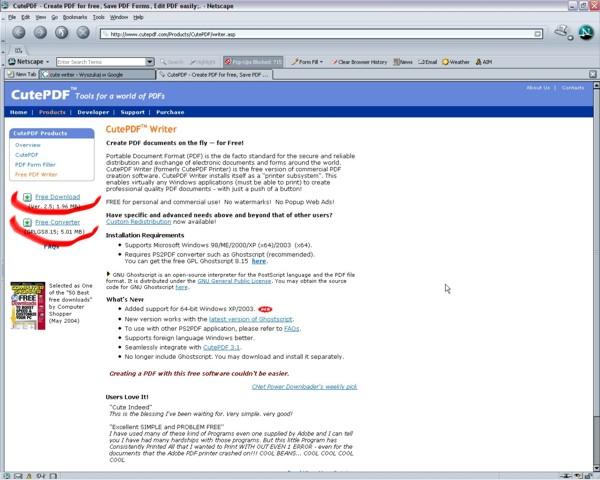Open the Tools menu

click(98, 17)
